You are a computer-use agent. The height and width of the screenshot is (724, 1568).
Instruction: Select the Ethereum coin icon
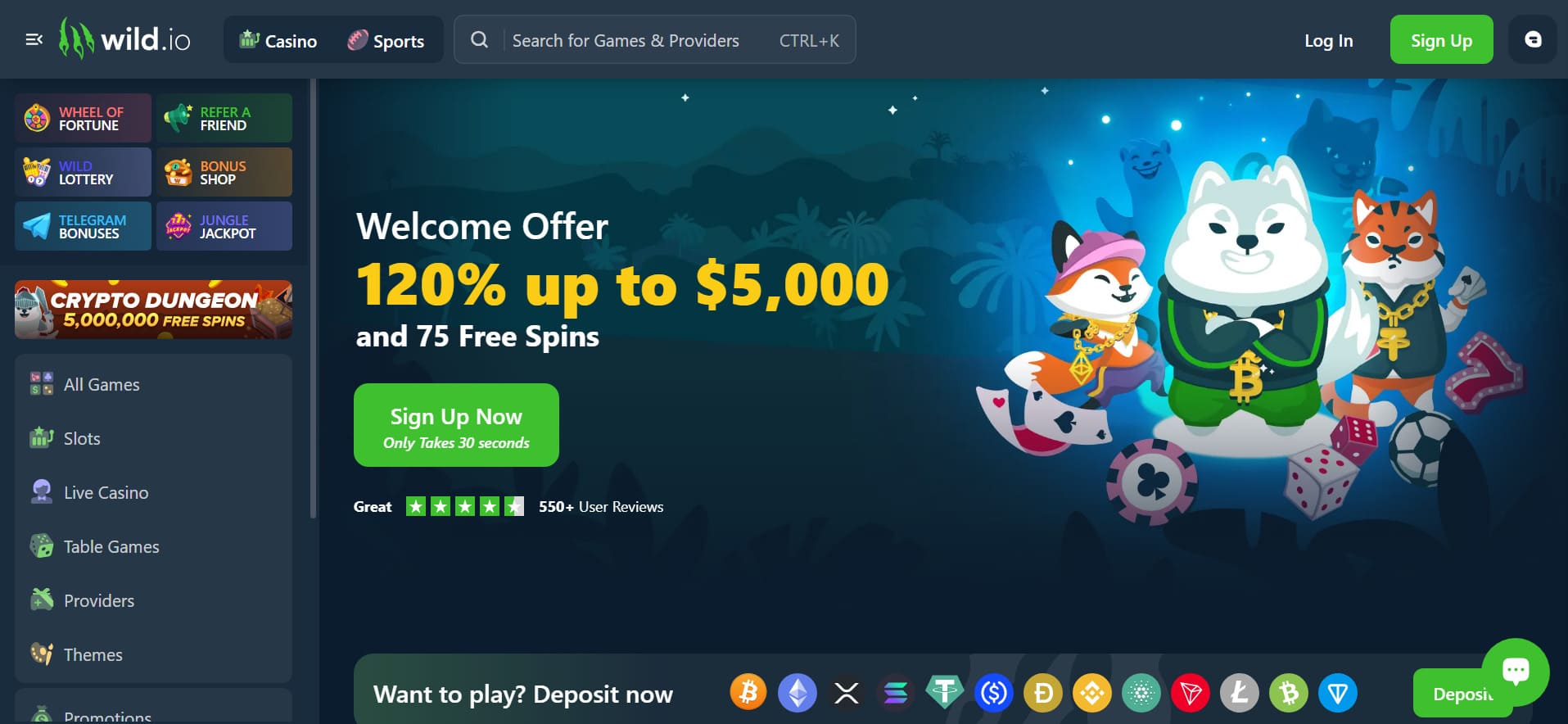click(797, 693)
